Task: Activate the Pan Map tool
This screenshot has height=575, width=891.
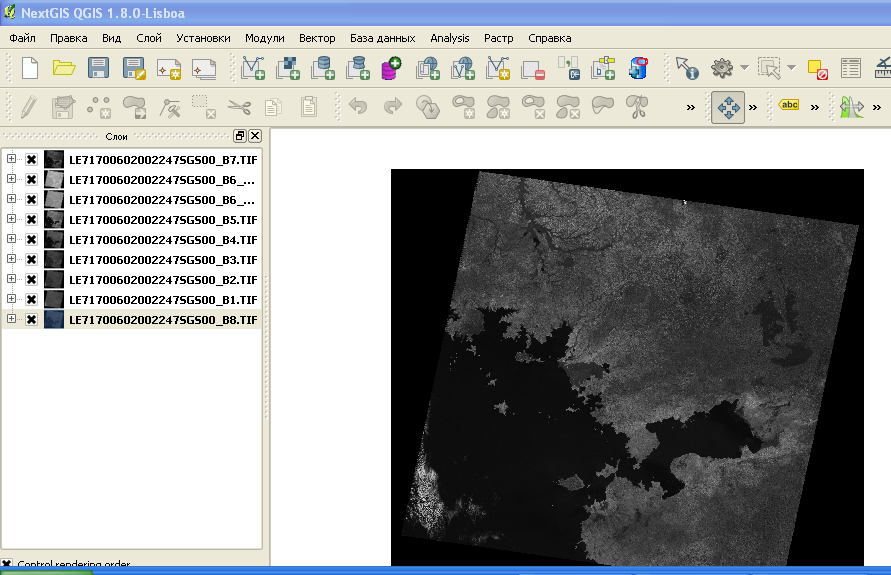Action: pyautogui.click(x=728, y=106)
